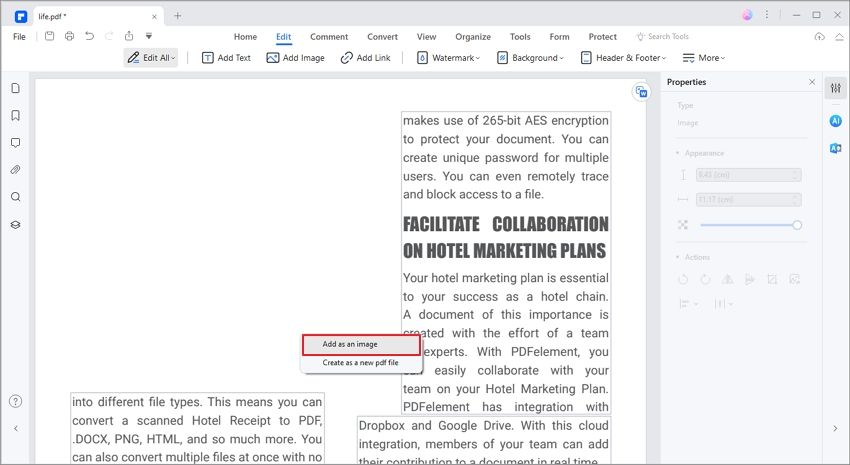Click the flip horizontal action icon
Viewport: 850px width, 465px height.
click(x=727, y=280)
